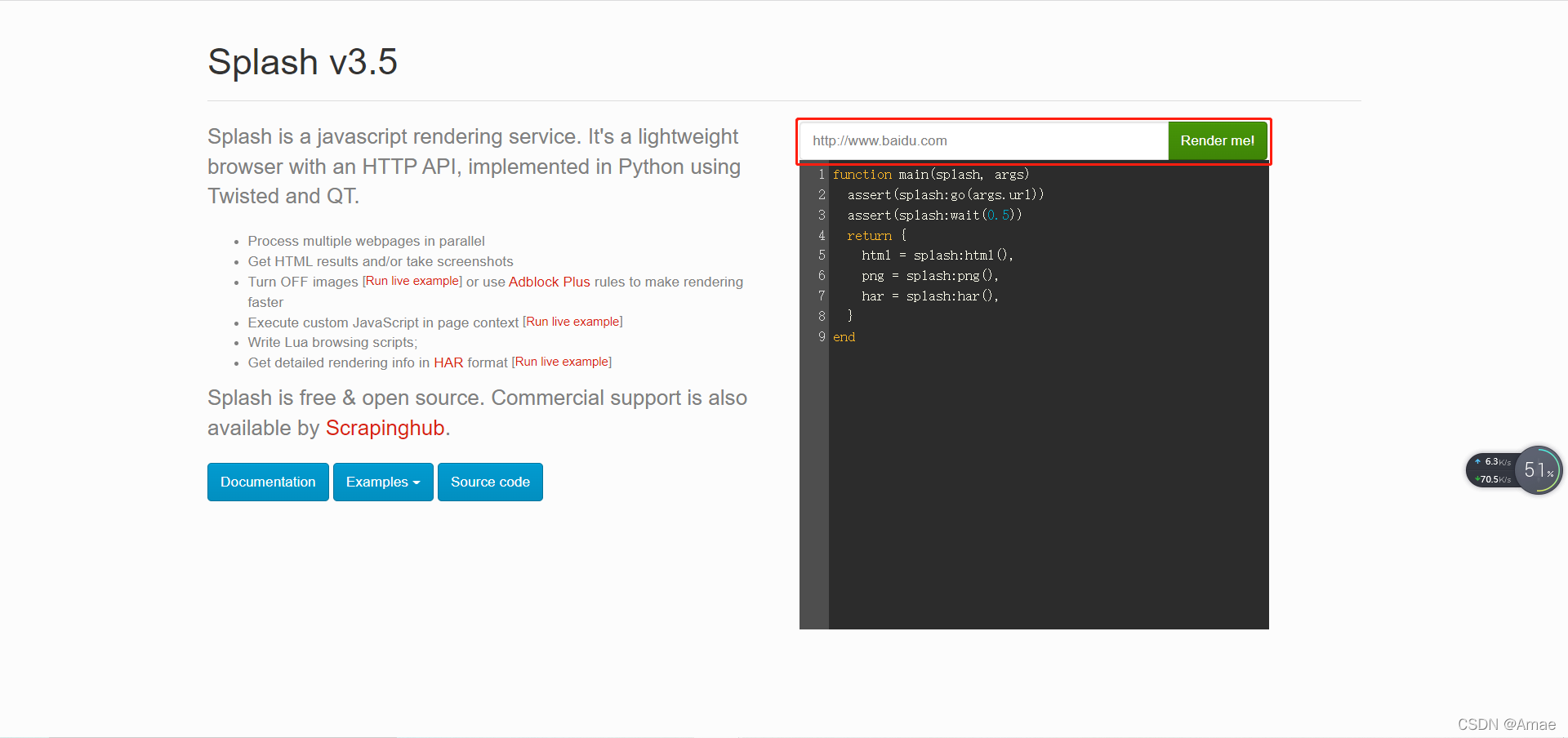Run live example for custom JavaScript execution

(x=572, y=322)
